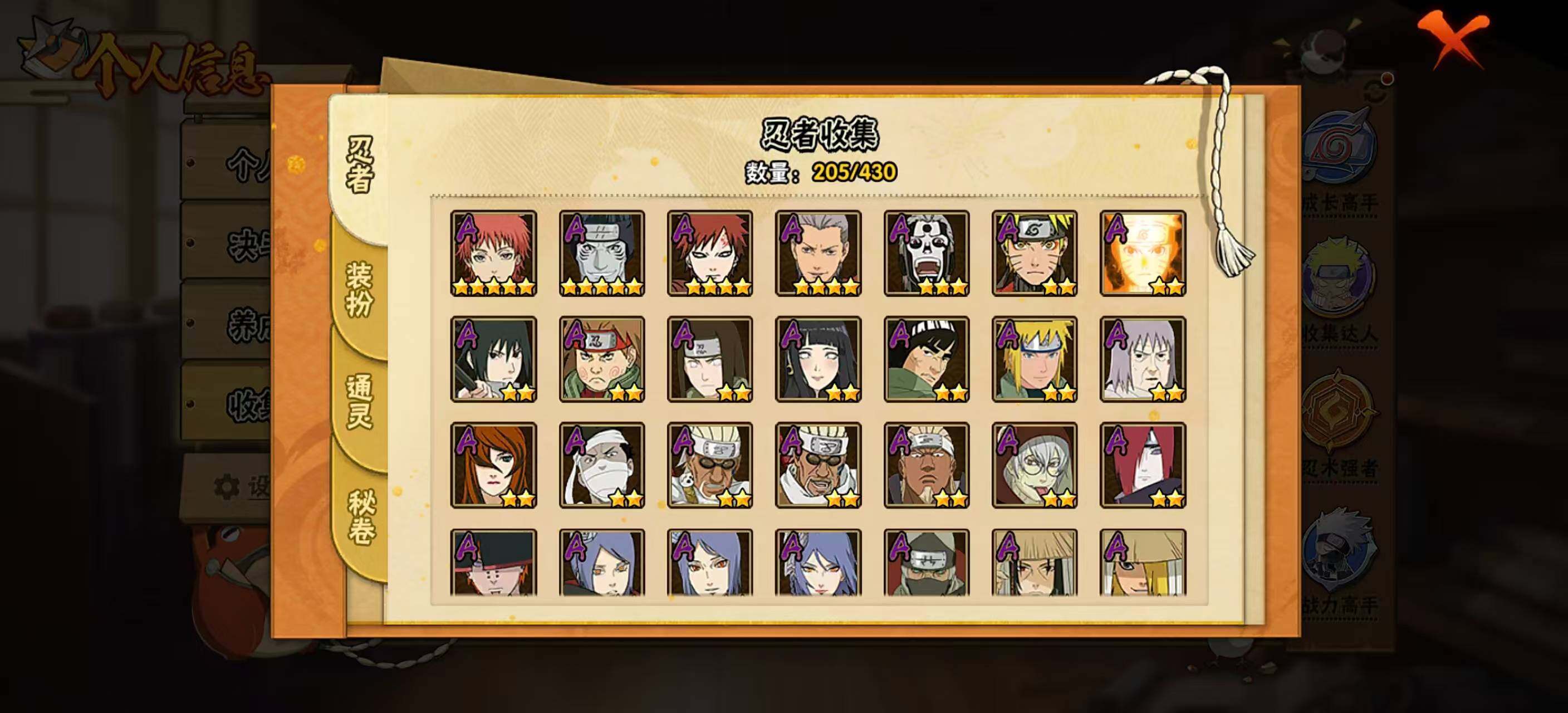This screenshot has width=1568, height=713.
Task: Select the Hinata two-star portrait
Action: [x=818, y=359]
